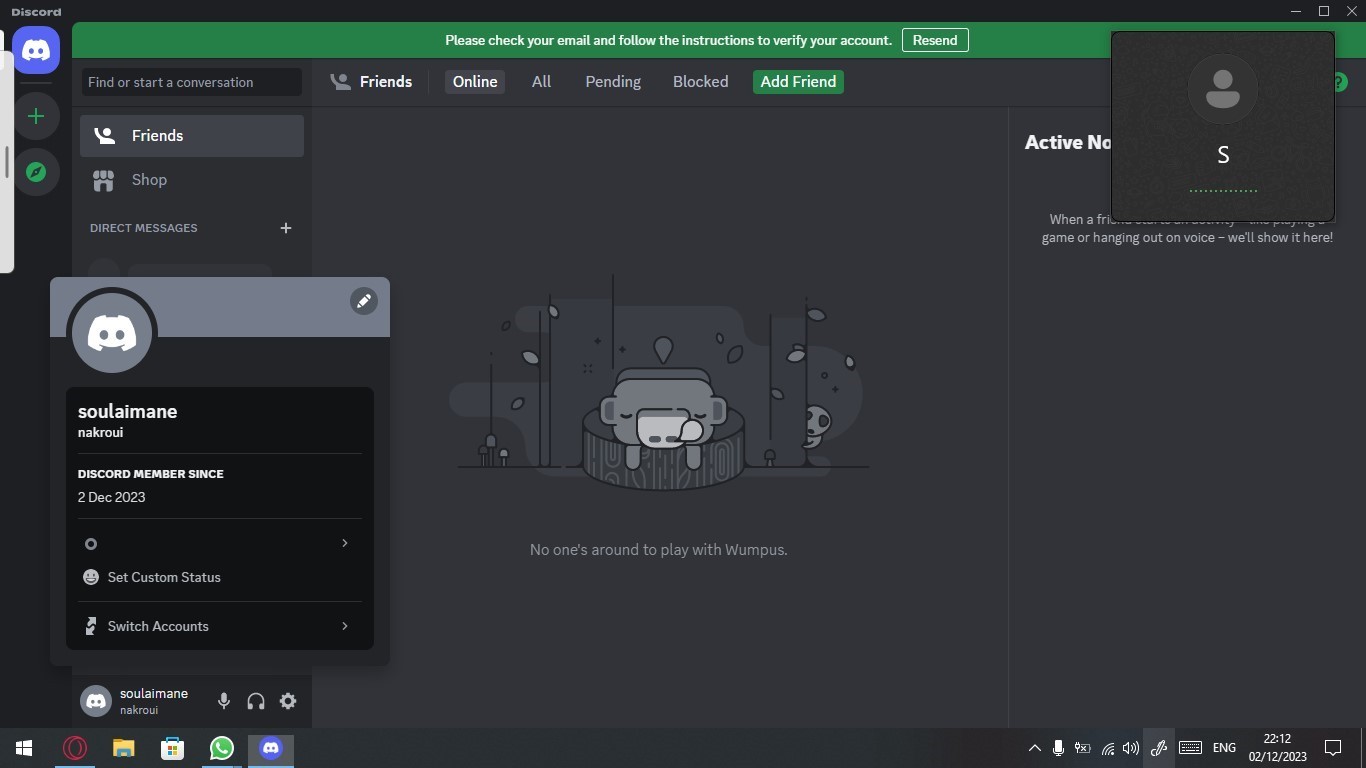Screen dimensions: 1366x768
Task: Open Shop in sidebar
Action: click(x=192, y=180)
